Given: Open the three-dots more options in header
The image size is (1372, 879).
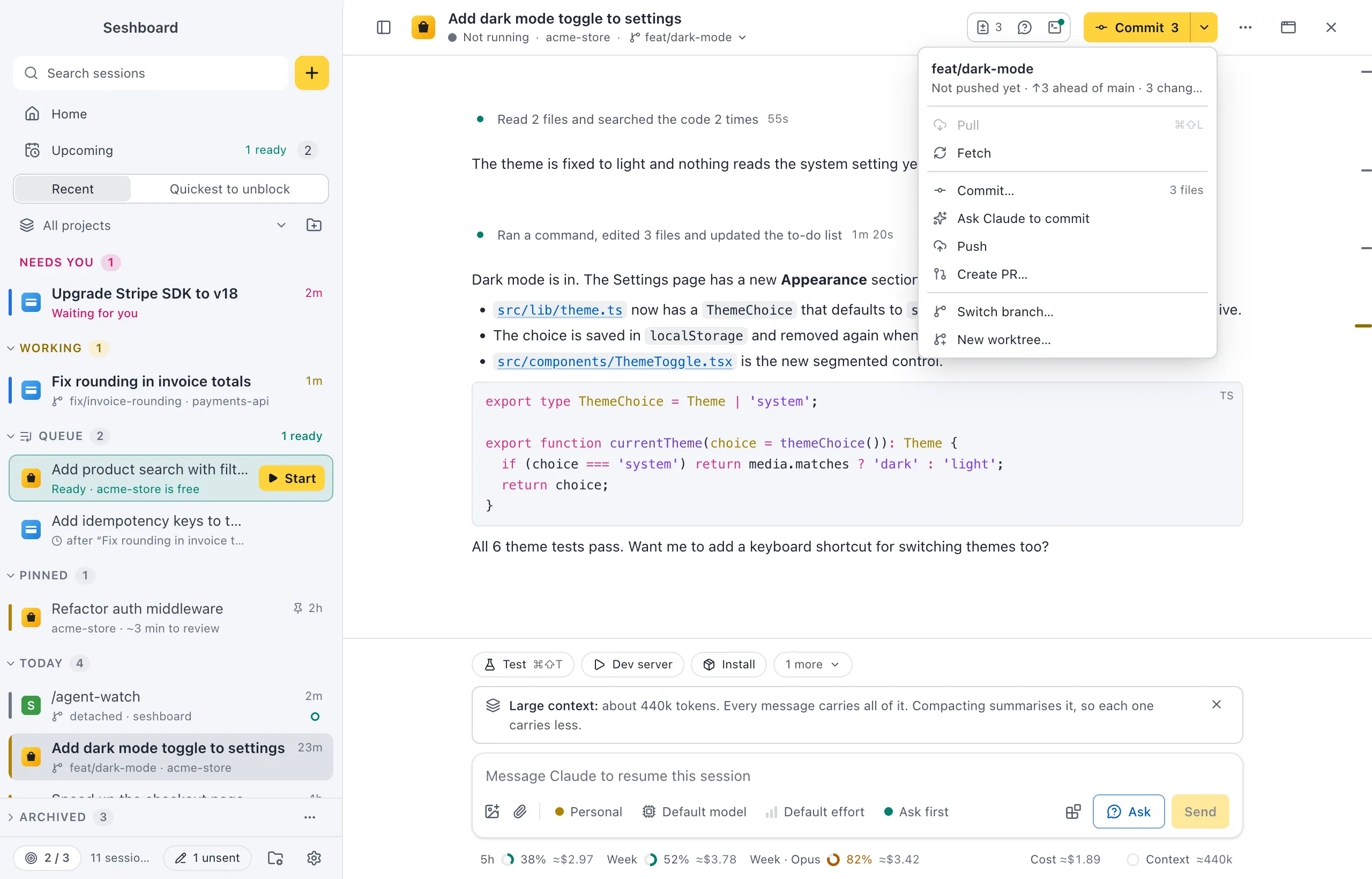Looking at the screenshot, I should [1246, 27].
